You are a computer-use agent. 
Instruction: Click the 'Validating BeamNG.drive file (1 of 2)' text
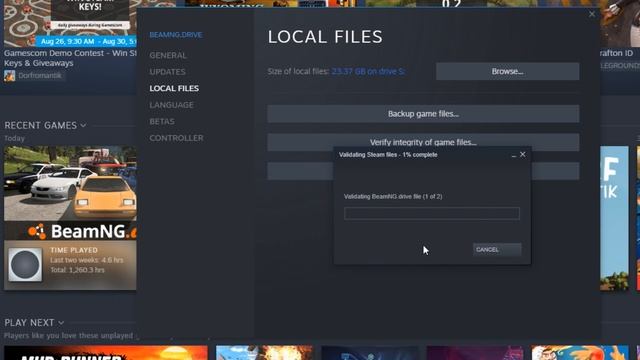coord(393,196)
